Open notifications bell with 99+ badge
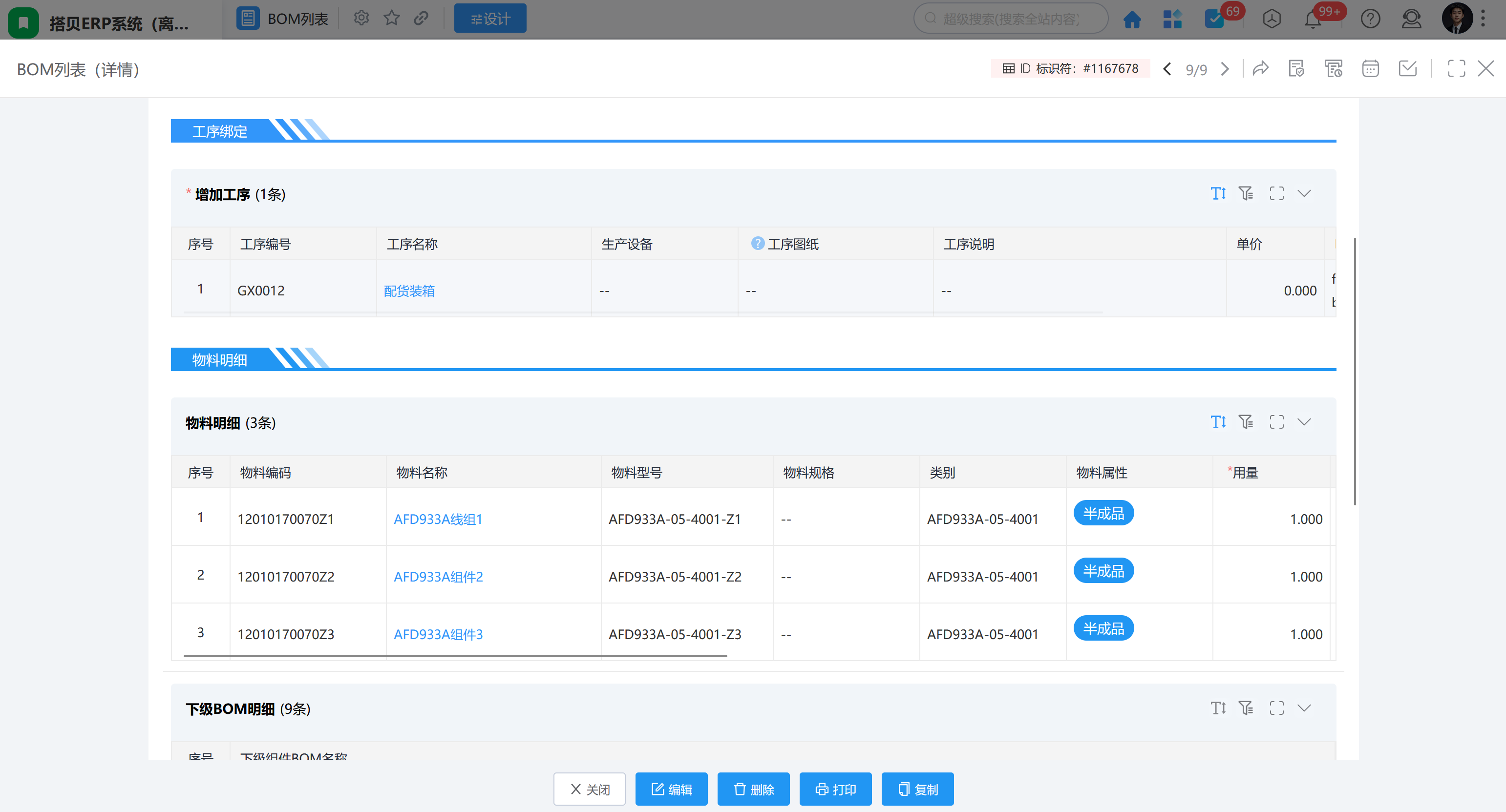 click(1313, 19)
